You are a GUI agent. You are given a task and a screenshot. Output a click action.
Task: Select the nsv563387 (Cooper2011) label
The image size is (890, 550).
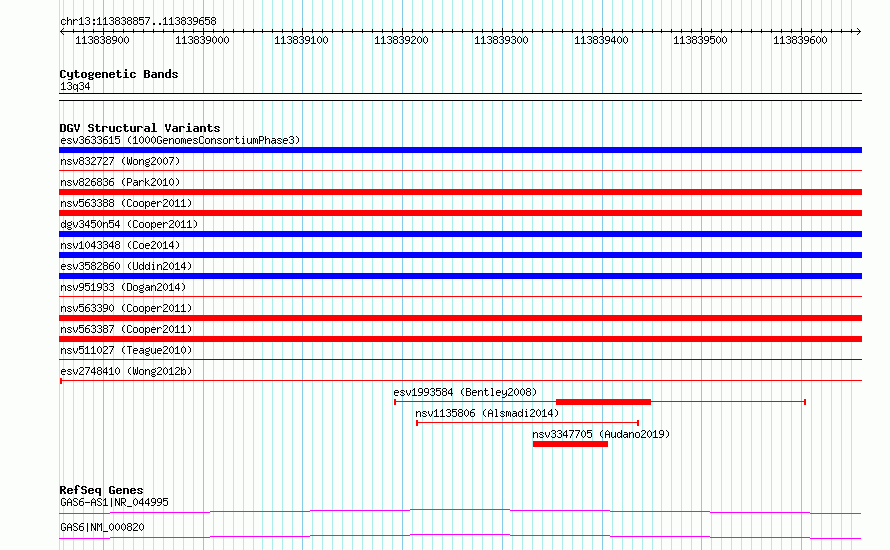tap(126, 329)
